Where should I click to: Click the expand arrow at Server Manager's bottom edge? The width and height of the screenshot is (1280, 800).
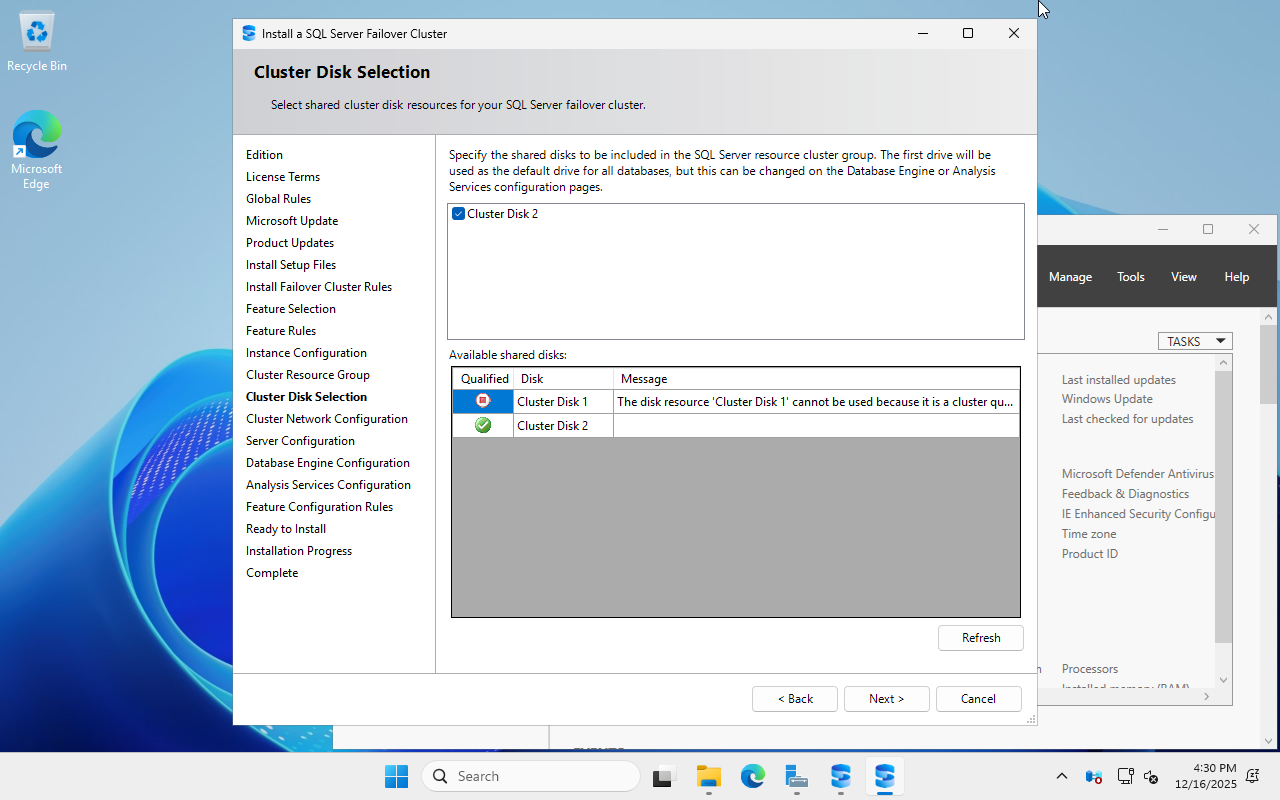[1206, 695]
